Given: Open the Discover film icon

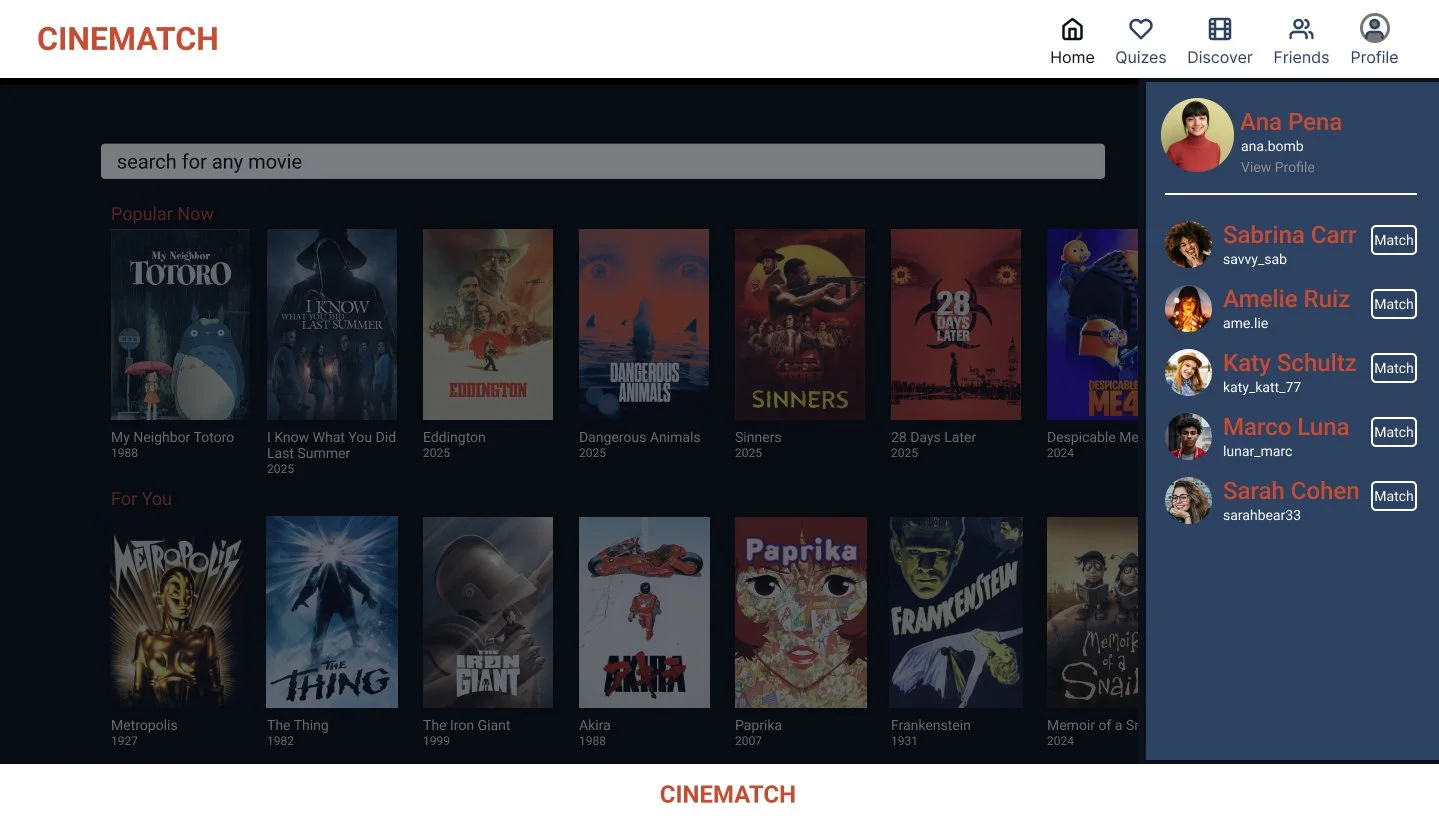Looking at the screenshot, I should (1220, 28).
